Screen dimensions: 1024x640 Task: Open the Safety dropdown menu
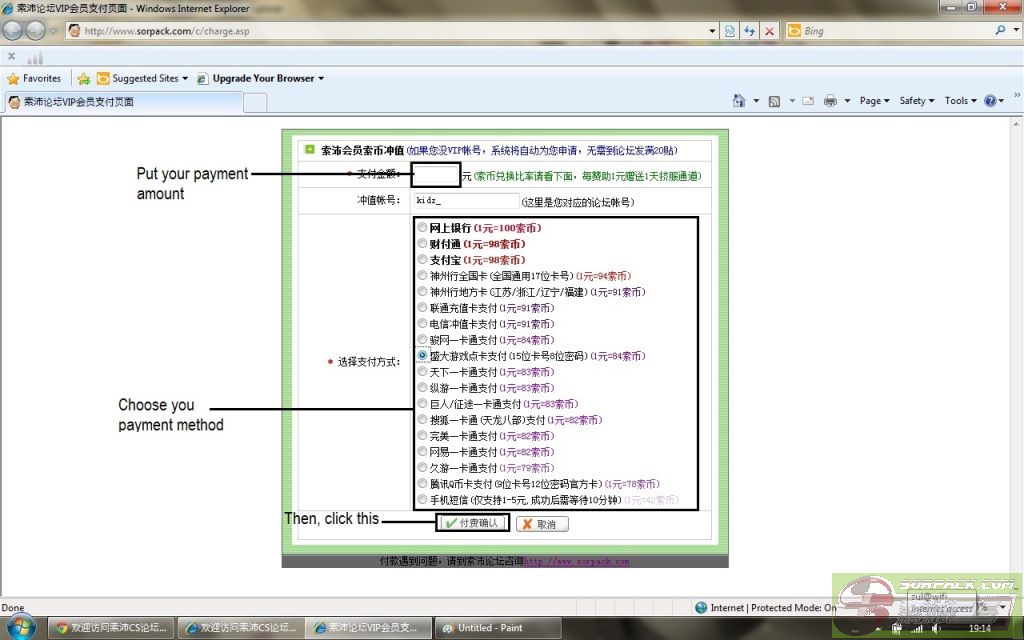[x=916, y=101]
